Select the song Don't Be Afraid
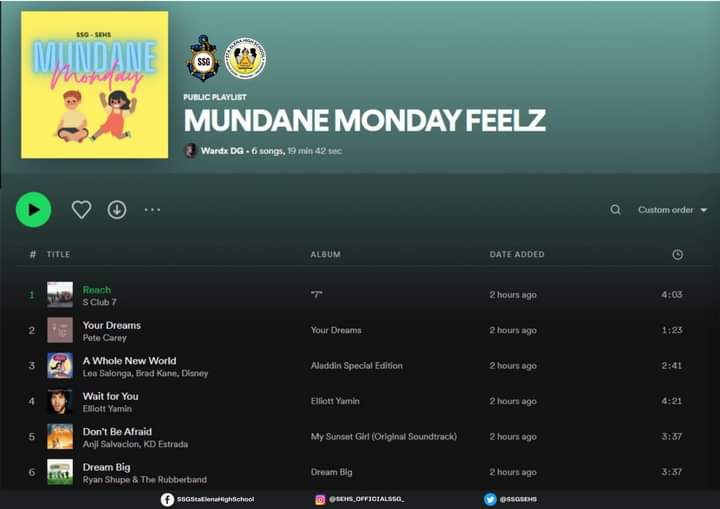720x509 pixels. coord(117,432)
